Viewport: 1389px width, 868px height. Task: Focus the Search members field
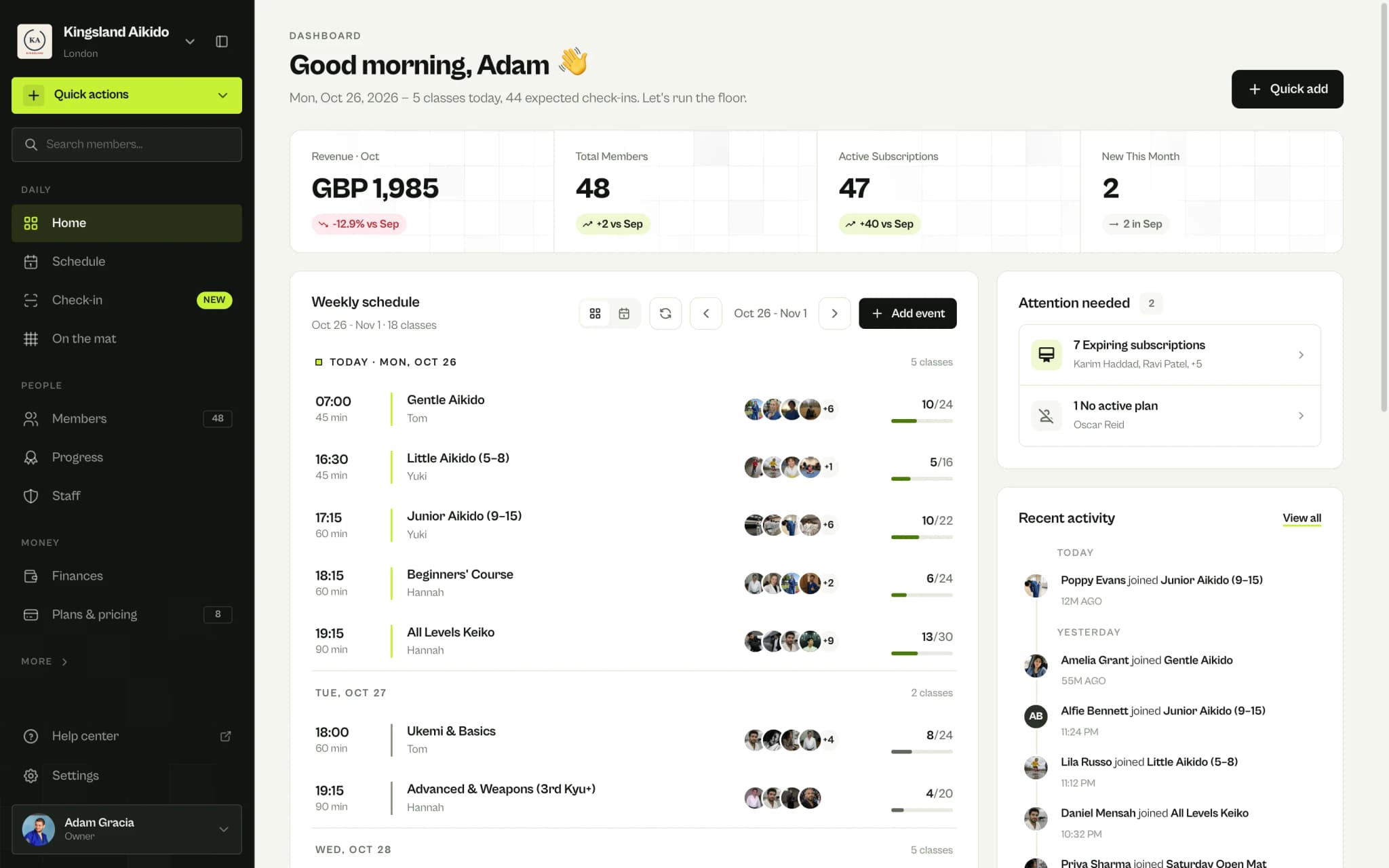point(127,144)
